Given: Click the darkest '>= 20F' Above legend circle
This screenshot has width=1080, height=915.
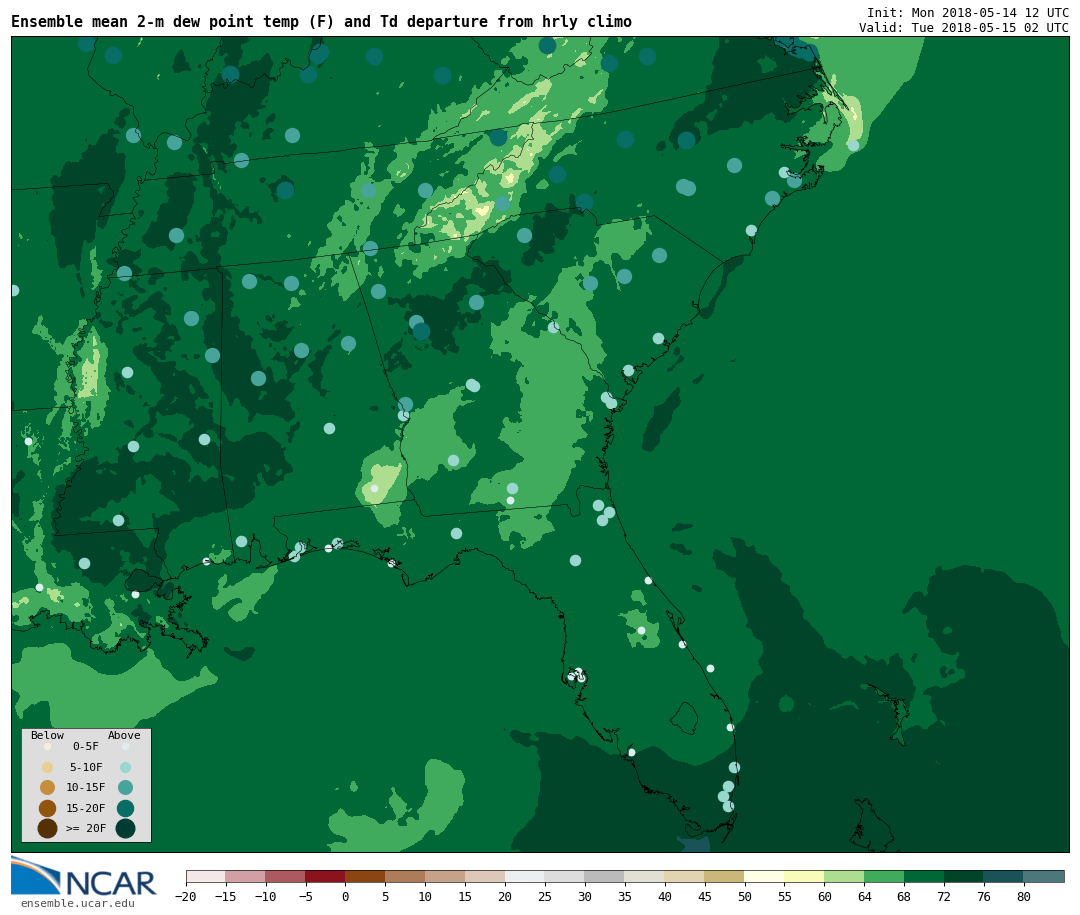Looking at the screenshot, I should click(x=125, y=828).
